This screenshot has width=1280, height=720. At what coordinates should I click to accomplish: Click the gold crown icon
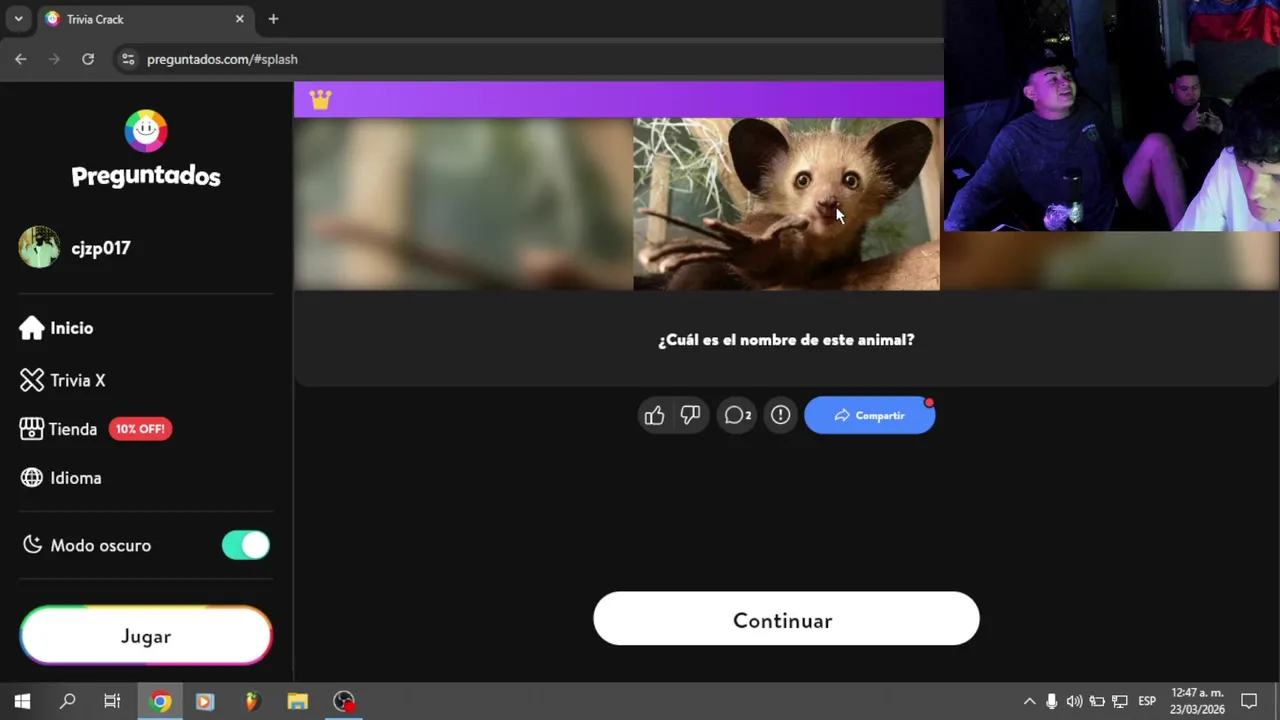[x=320, y=99]
